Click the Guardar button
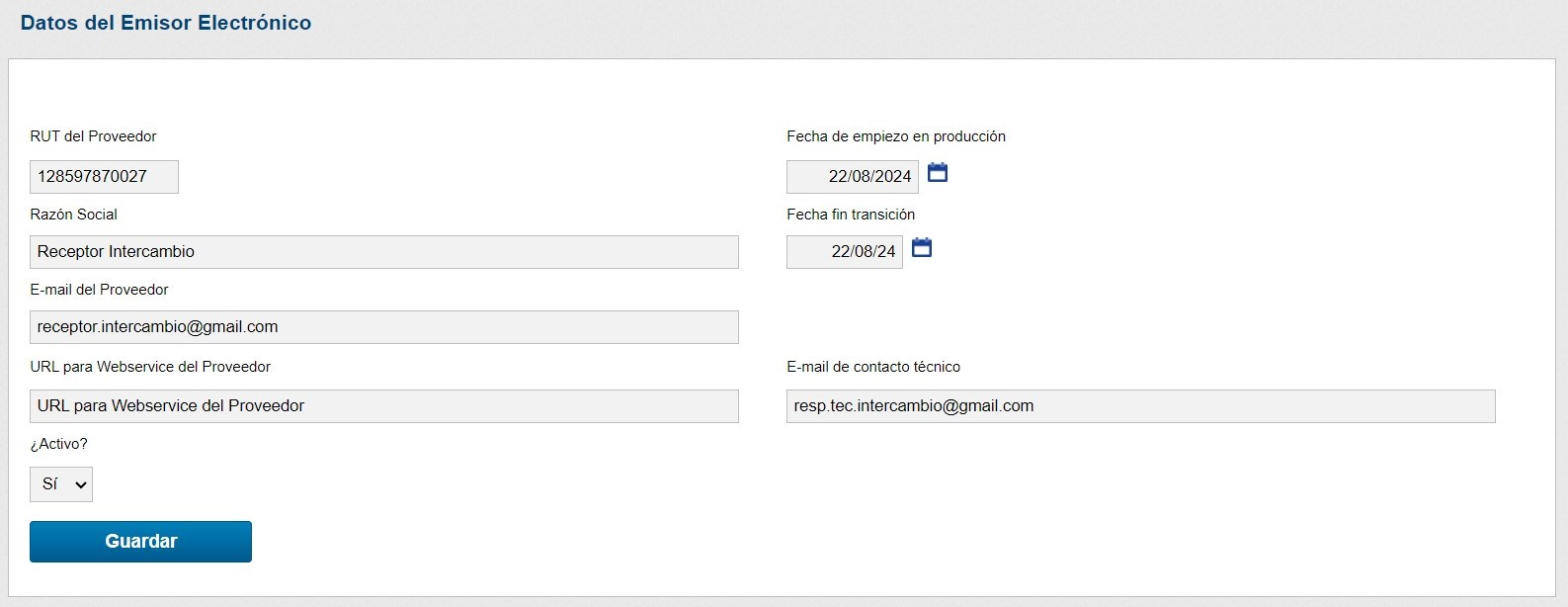 click(x=140, y=542)
